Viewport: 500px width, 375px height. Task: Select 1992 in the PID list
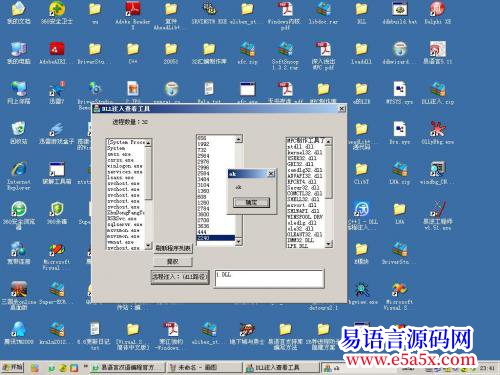pyautogui.click(x=216, y=144)
